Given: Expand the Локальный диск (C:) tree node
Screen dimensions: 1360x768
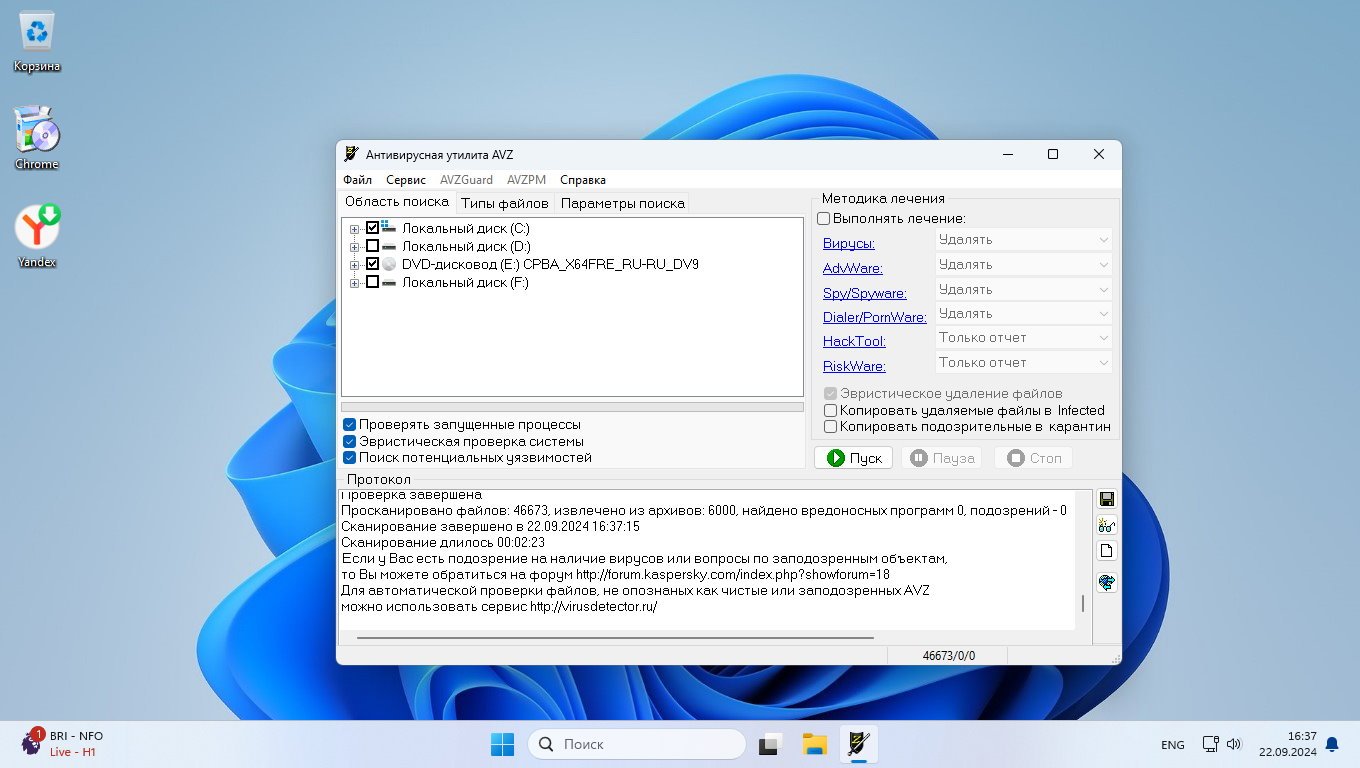Looking at the screenshot, I should (x=354, y=229).
